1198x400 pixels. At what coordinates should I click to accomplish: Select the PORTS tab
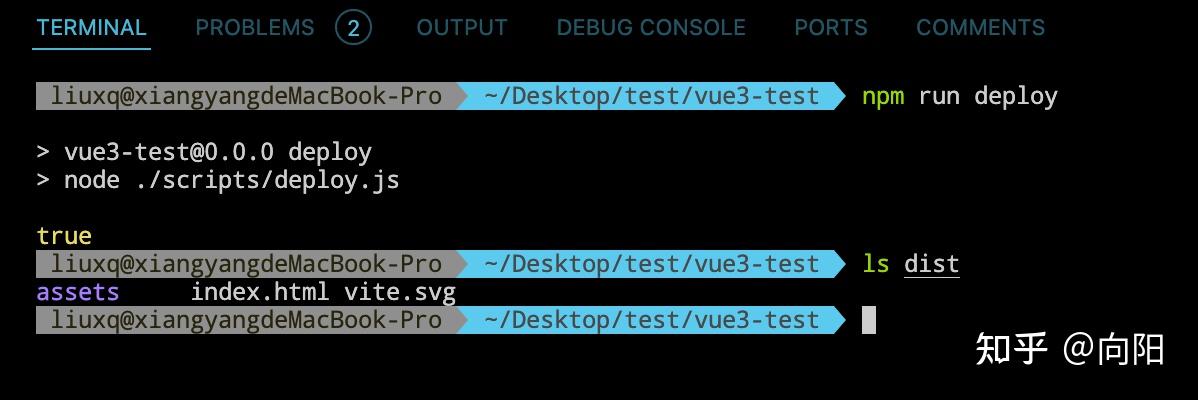pos(830,28)
